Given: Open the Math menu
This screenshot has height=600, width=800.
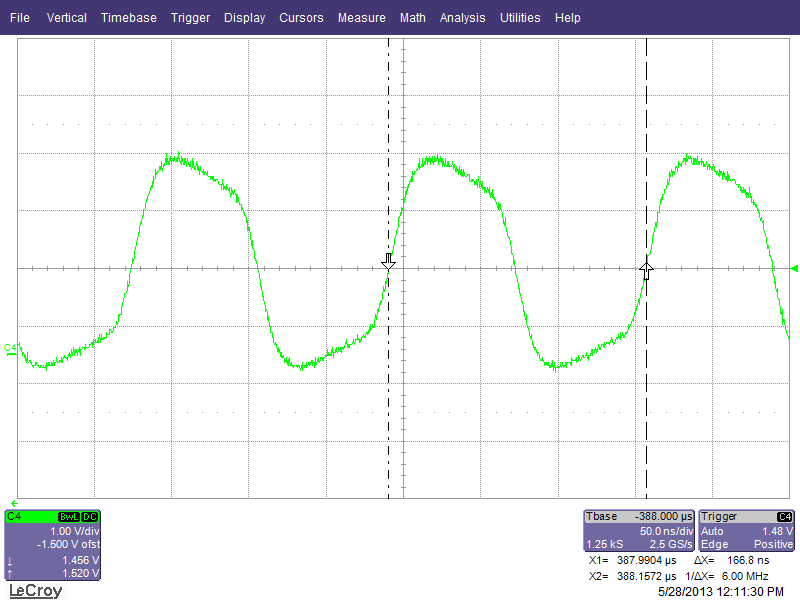Looking at the screenshot, I should click(413, 18).
